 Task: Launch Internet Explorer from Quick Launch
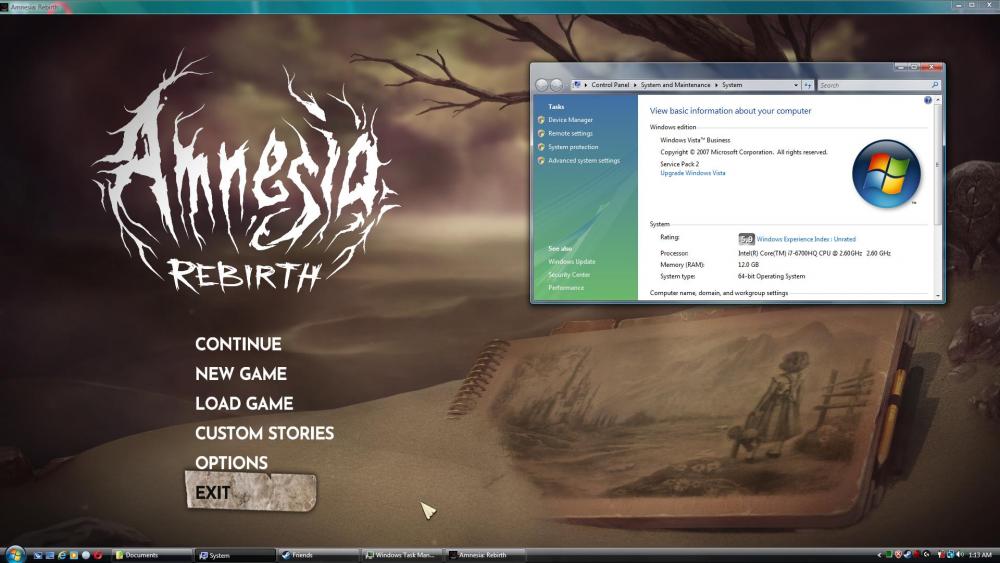coord(62,555)
